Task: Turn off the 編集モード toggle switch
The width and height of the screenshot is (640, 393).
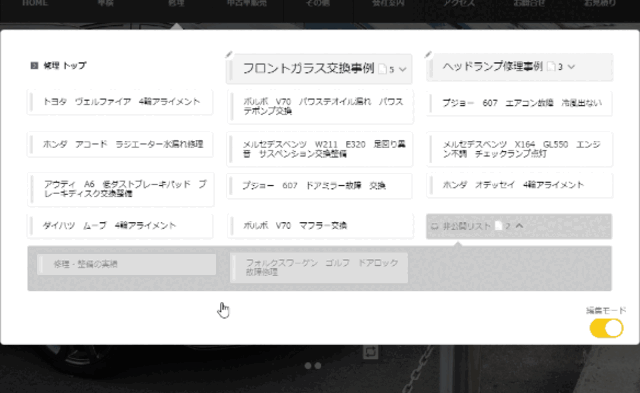Action: click(606, 329)
